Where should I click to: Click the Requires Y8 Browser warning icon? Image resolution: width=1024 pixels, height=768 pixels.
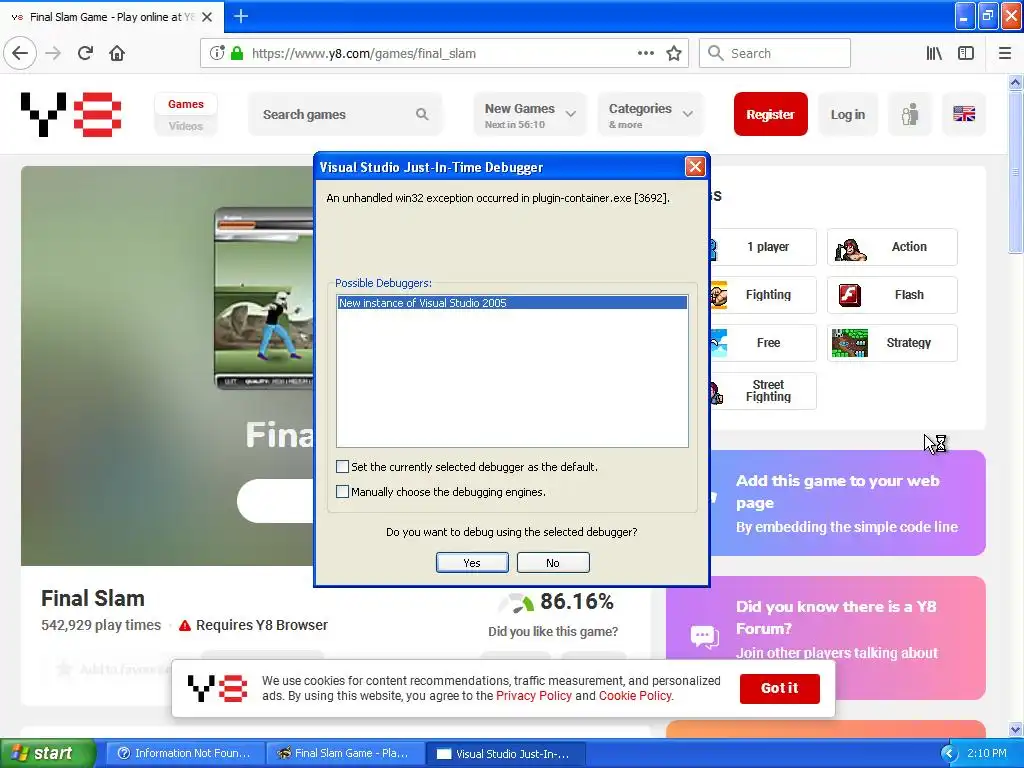click(x=185, y=626)
